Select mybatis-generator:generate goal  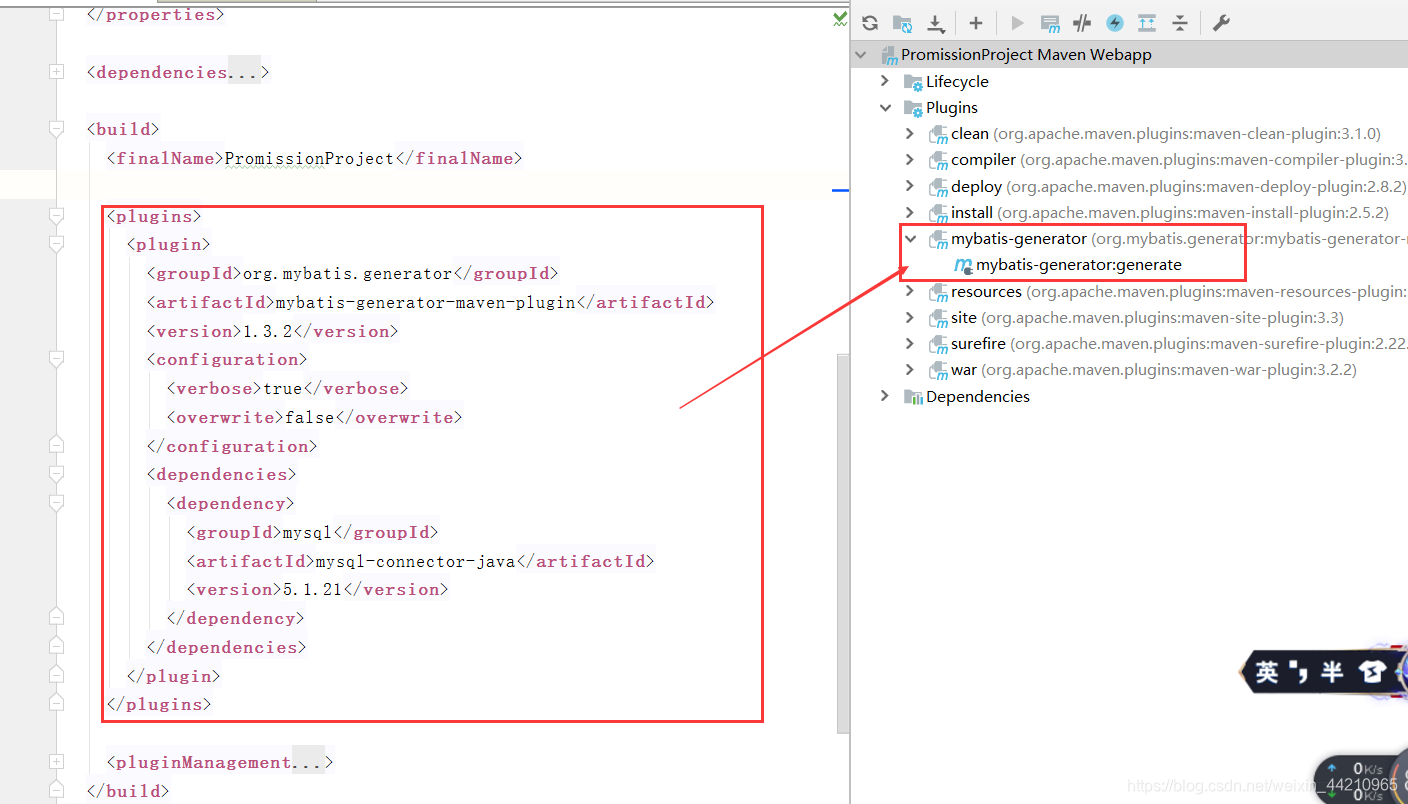pos(1079,265)
